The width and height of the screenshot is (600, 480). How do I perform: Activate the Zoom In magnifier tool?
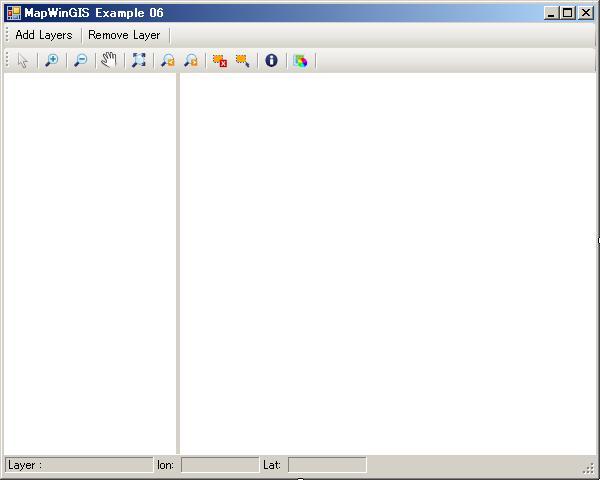pyautogui.click(x=52, y=60)
